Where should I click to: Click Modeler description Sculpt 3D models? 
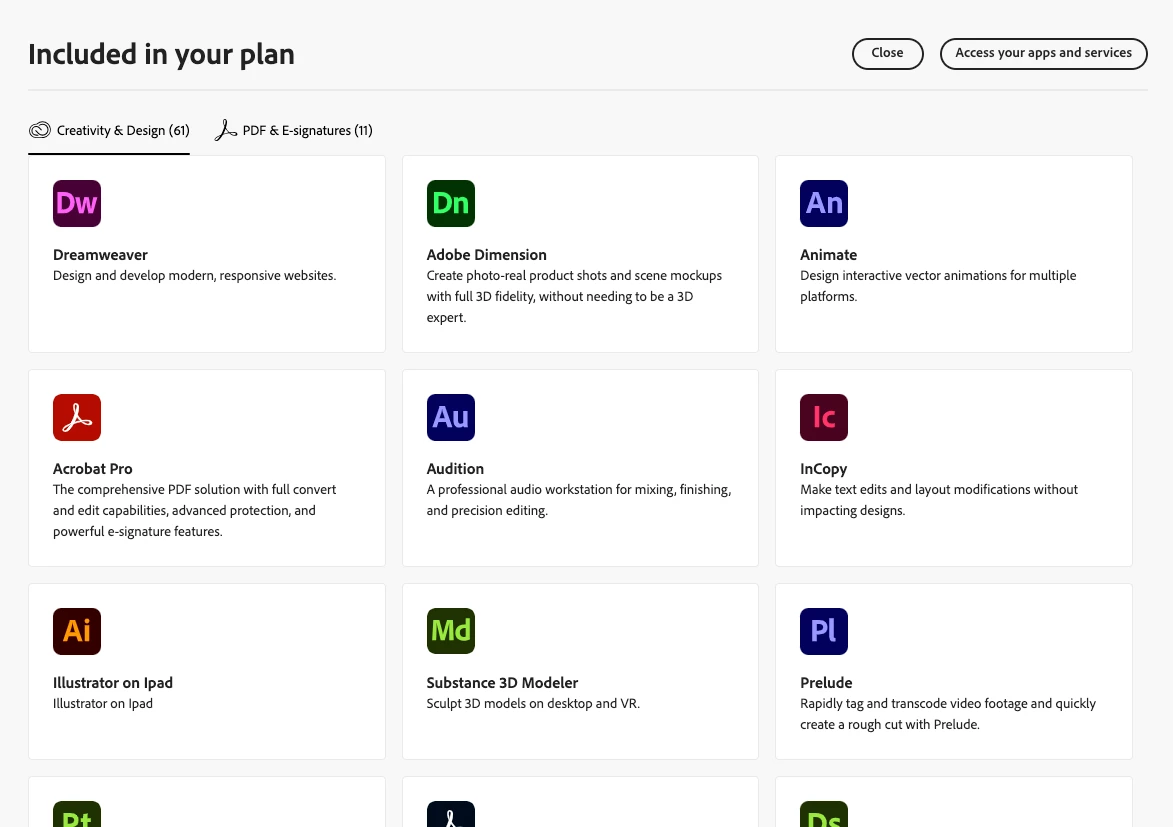pos(533,704)
